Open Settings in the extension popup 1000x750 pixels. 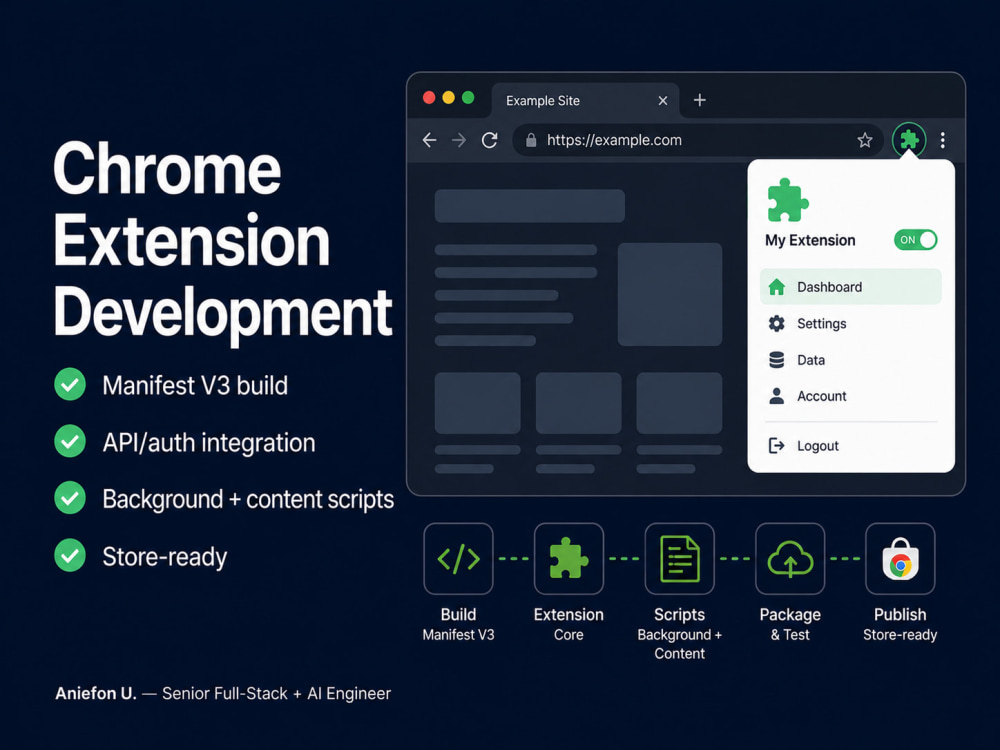851,323
